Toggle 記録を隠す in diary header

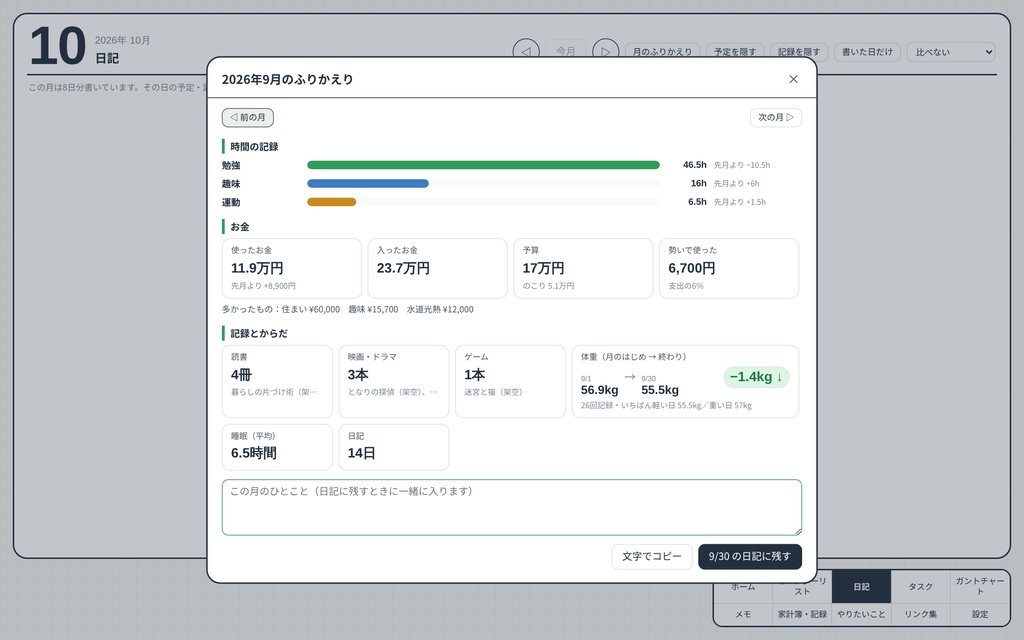tap(799, 52)
